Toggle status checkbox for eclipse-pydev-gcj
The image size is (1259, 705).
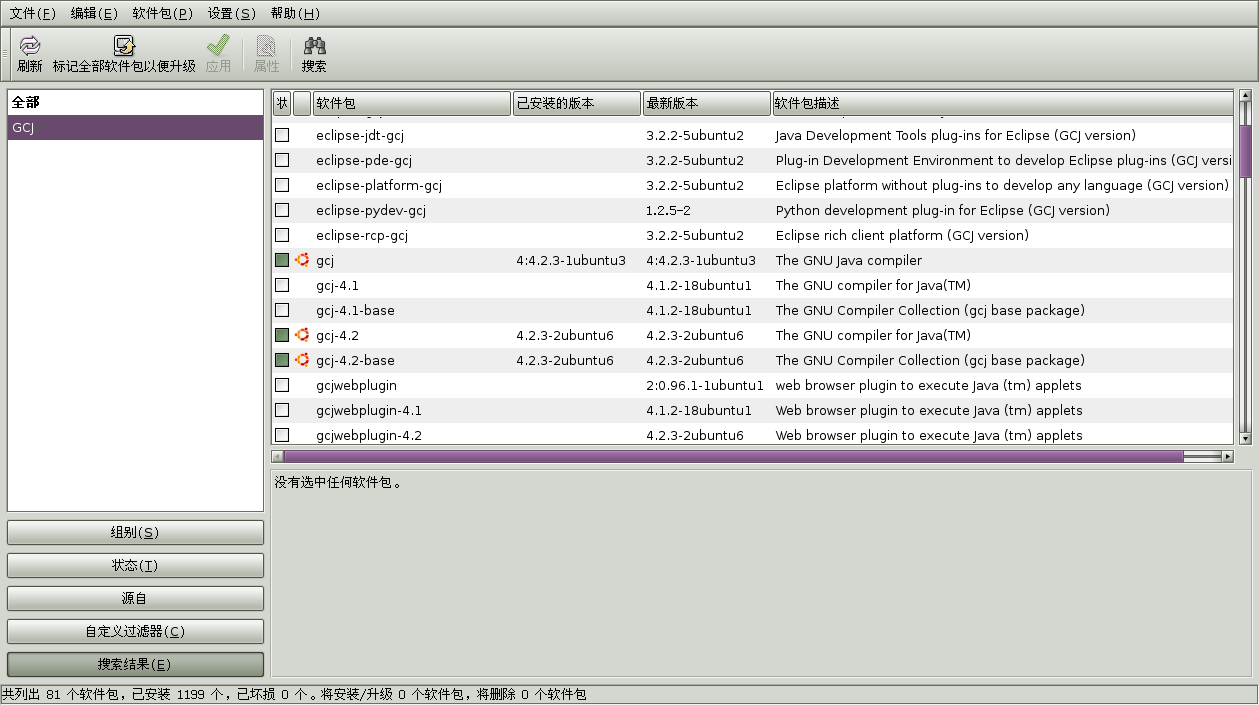[282, 210]
